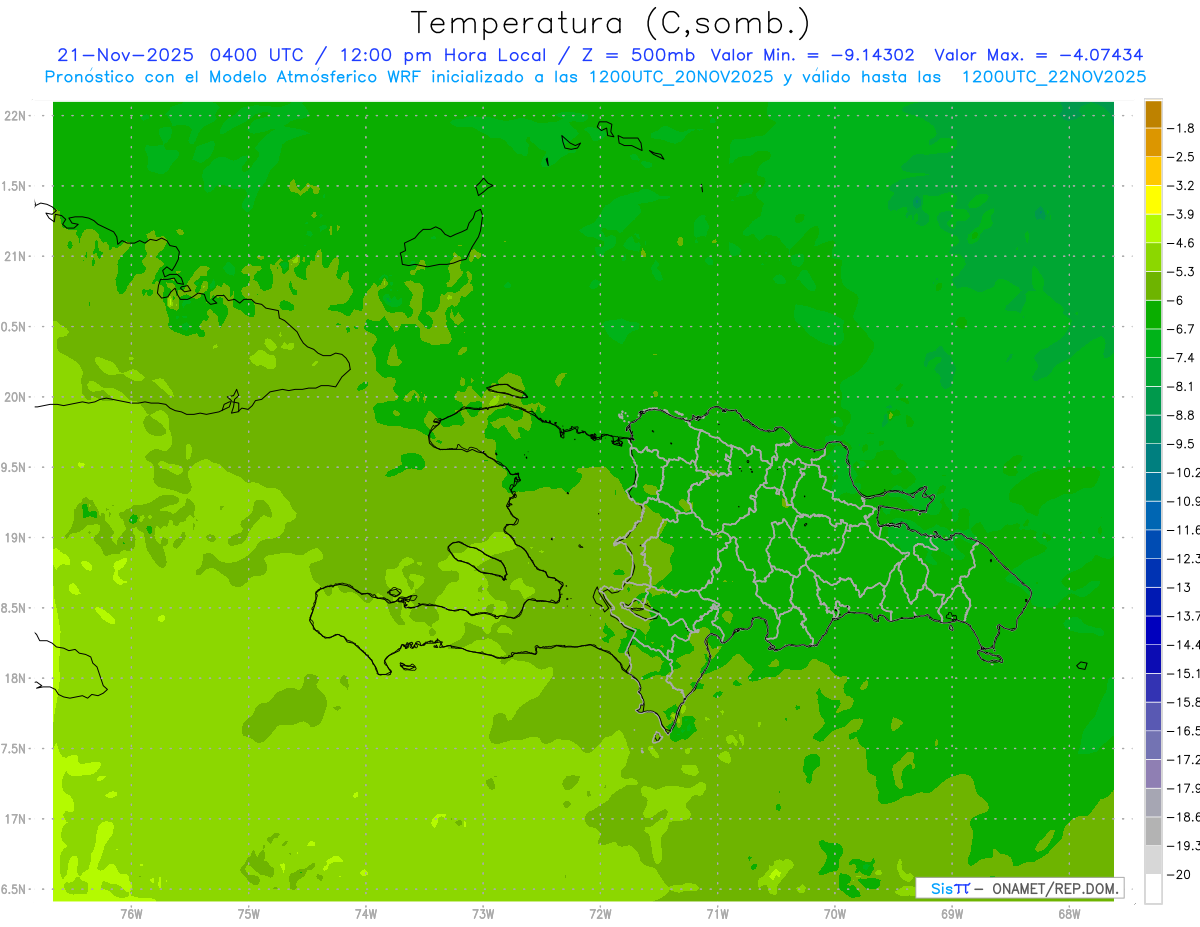Click the -17.9 colorbar value
Screen dimensions: 1200x927
click(x=1183, y=788)
